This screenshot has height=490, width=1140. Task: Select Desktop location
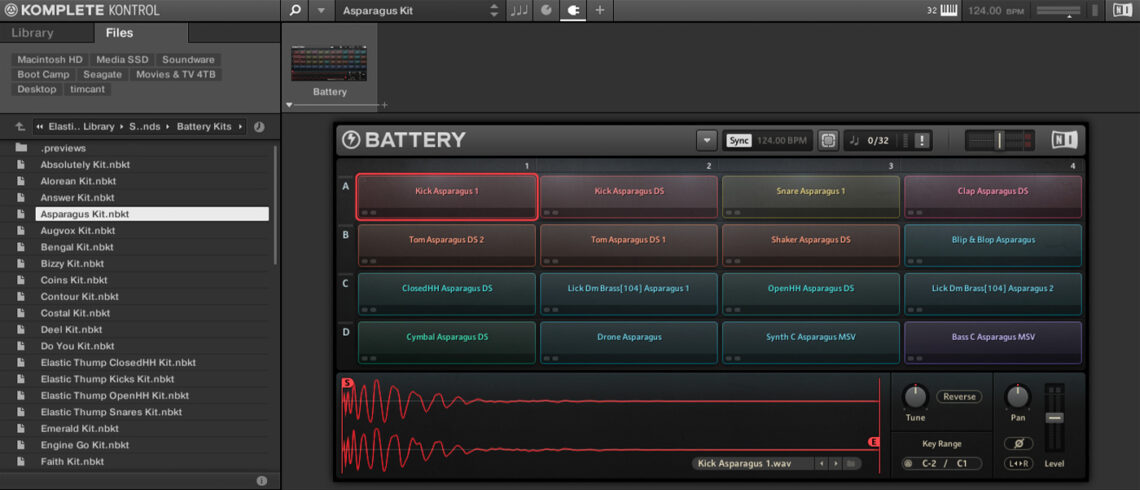(37, 89)
